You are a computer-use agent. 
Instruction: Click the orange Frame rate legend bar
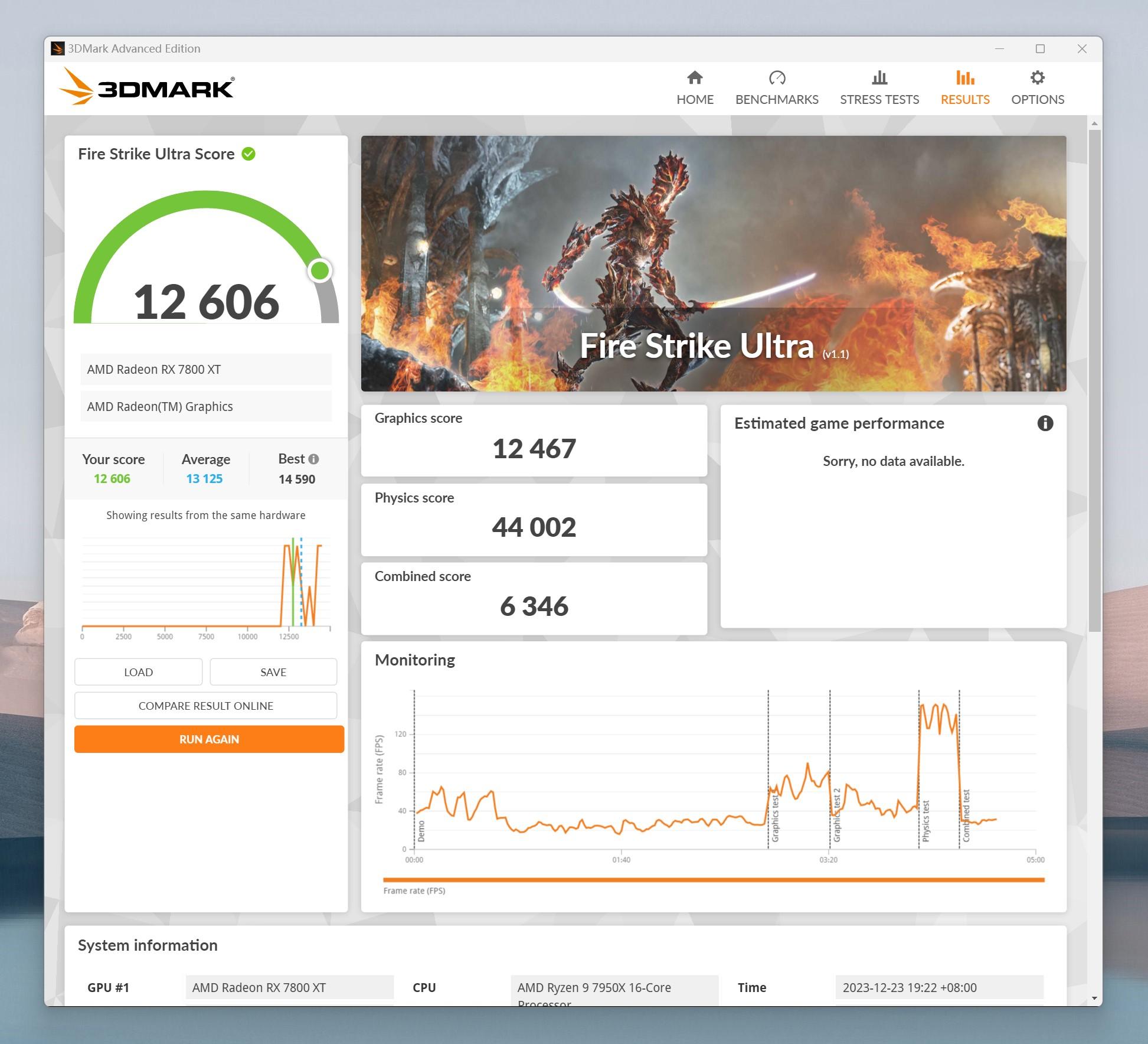[714, 880]
